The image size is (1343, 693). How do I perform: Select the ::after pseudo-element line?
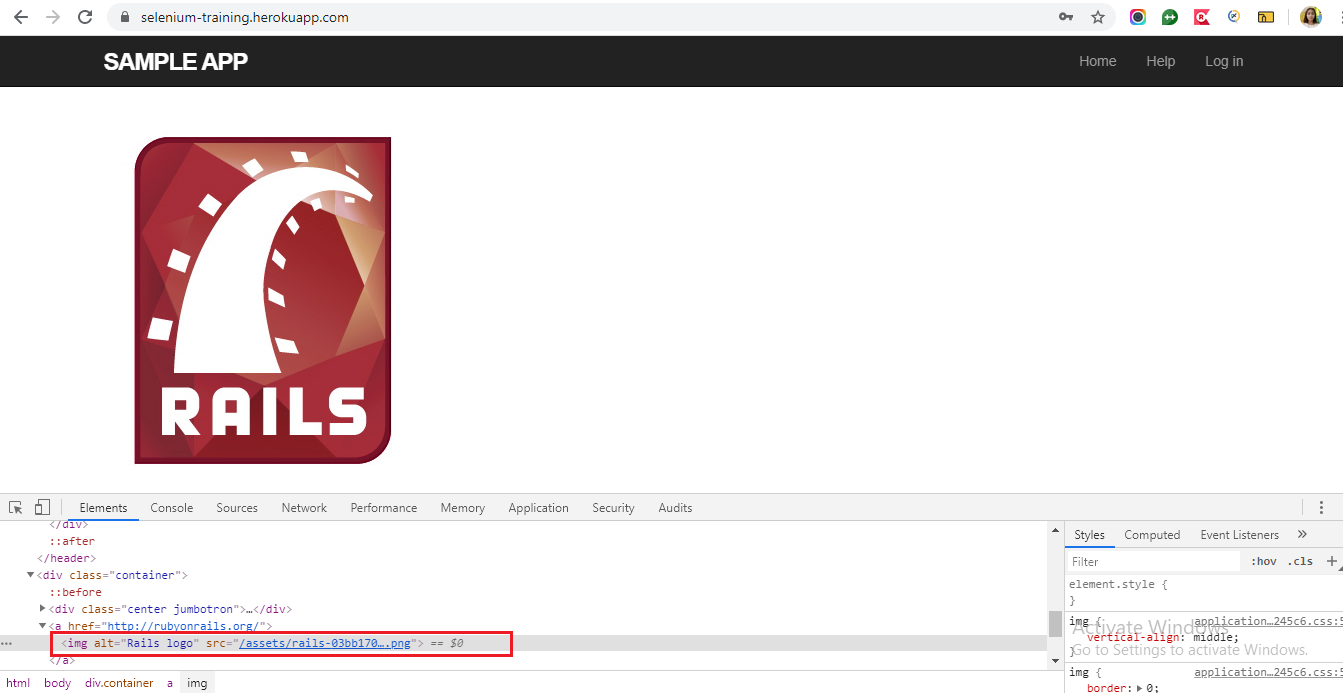(x=73, y=541)
